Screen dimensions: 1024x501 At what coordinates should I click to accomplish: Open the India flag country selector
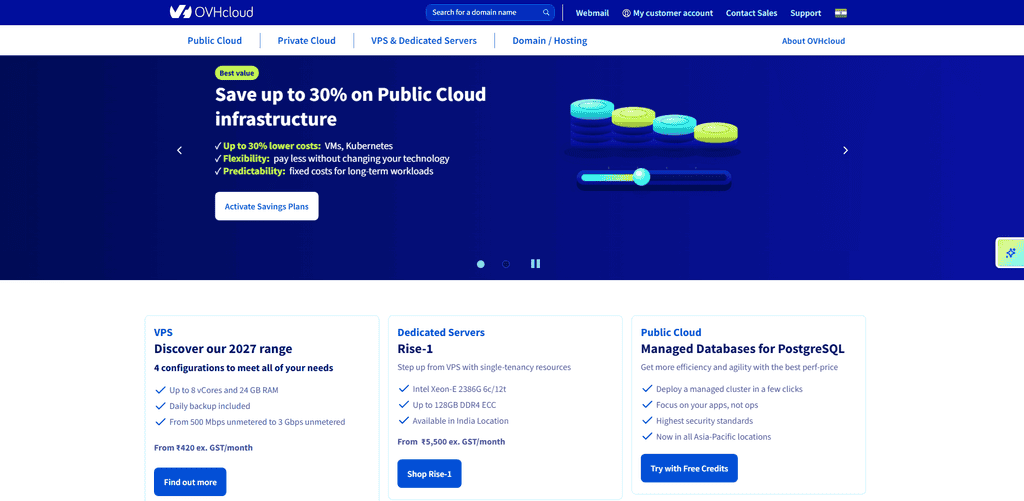[x=840, y=12]
